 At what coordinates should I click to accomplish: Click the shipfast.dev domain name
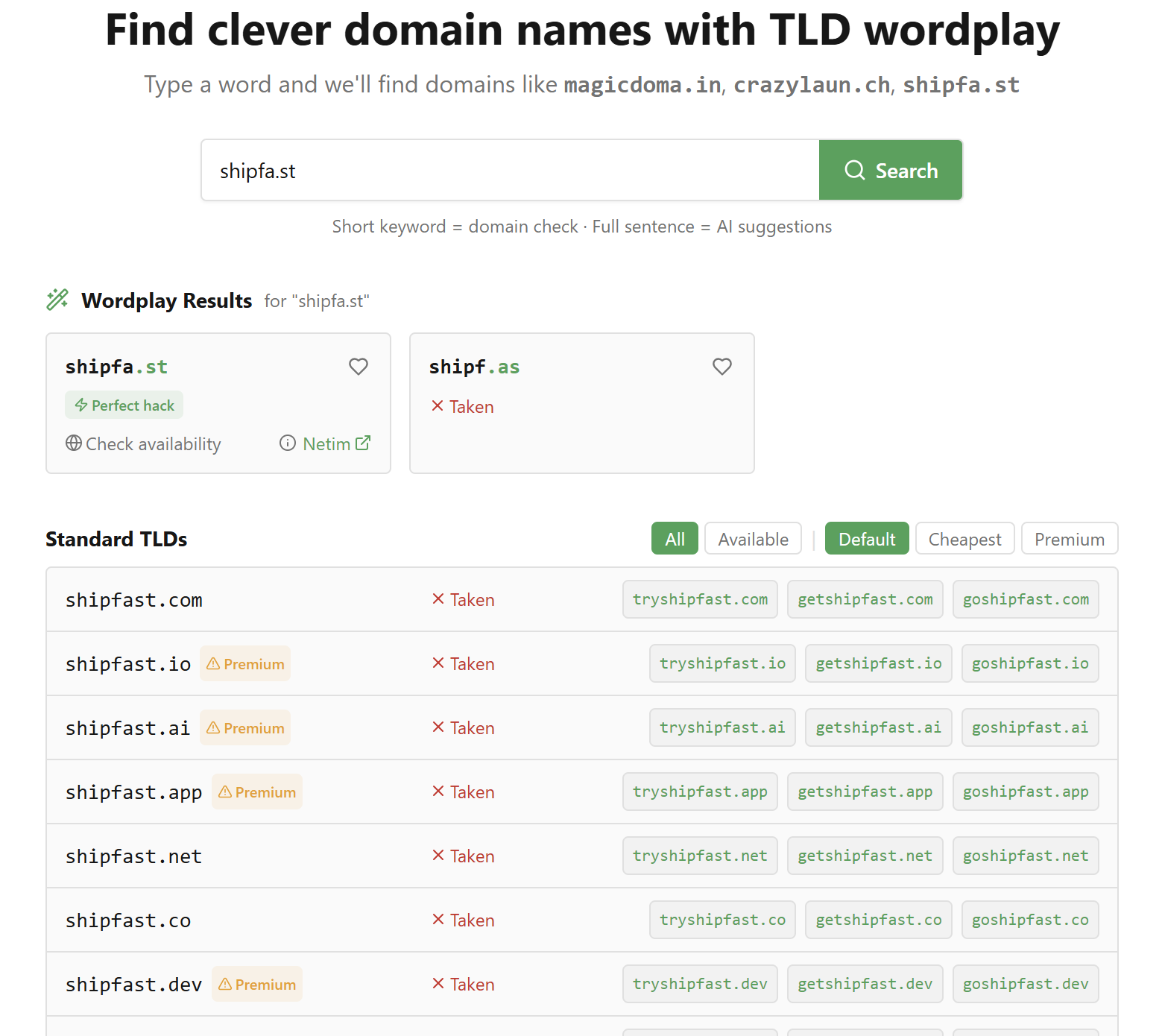point(133,985)
